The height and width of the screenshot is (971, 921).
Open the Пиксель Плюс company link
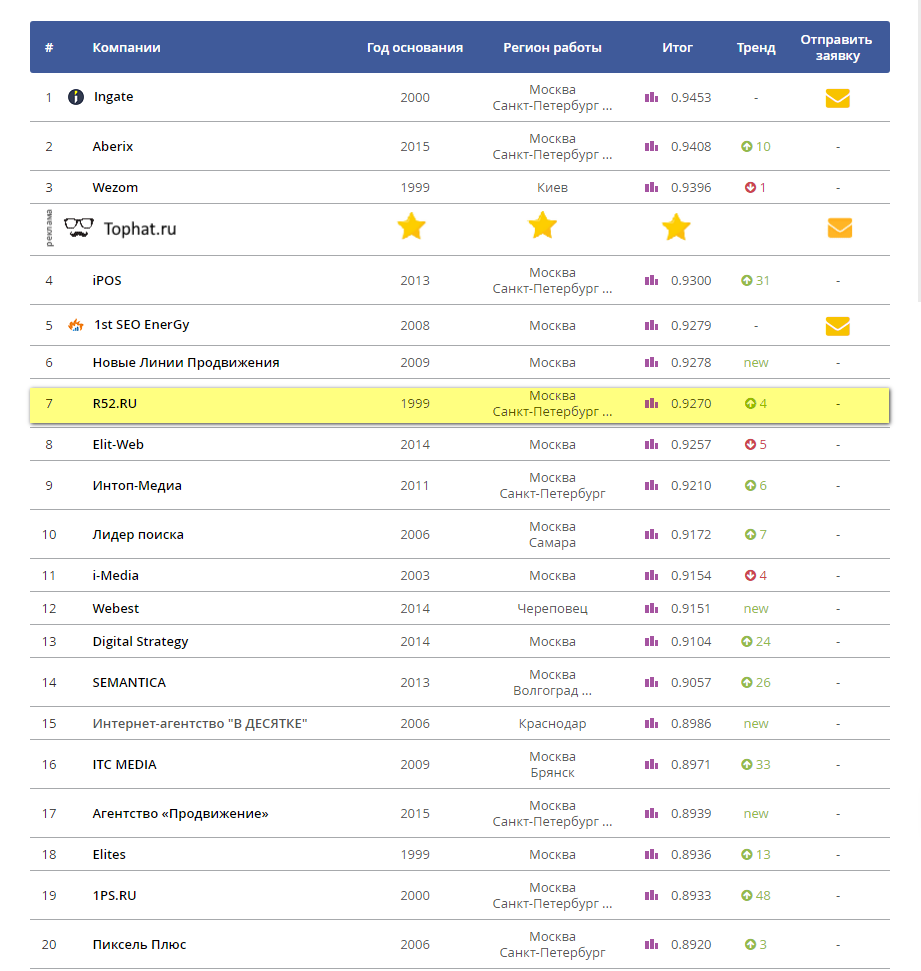coord(139,945)
